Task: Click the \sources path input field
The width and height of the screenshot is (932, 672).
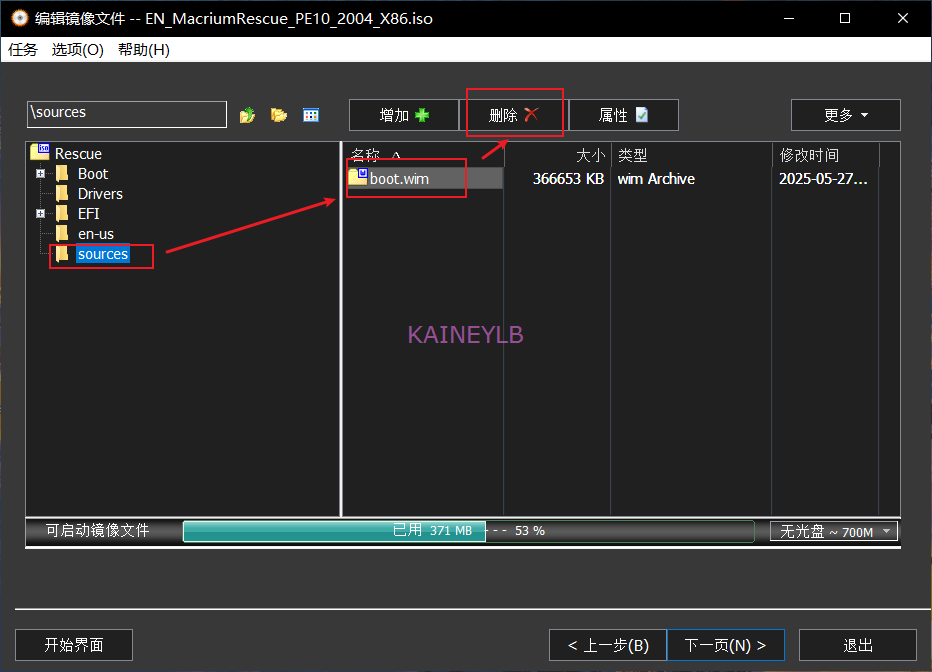Action: 127,114
